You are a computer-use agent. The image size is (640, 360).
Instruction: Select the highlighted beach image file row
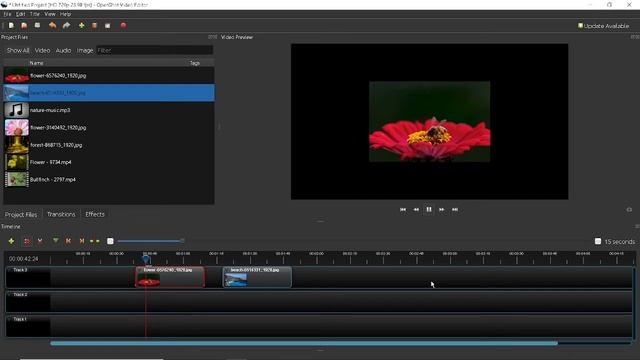tap(109, 93)
